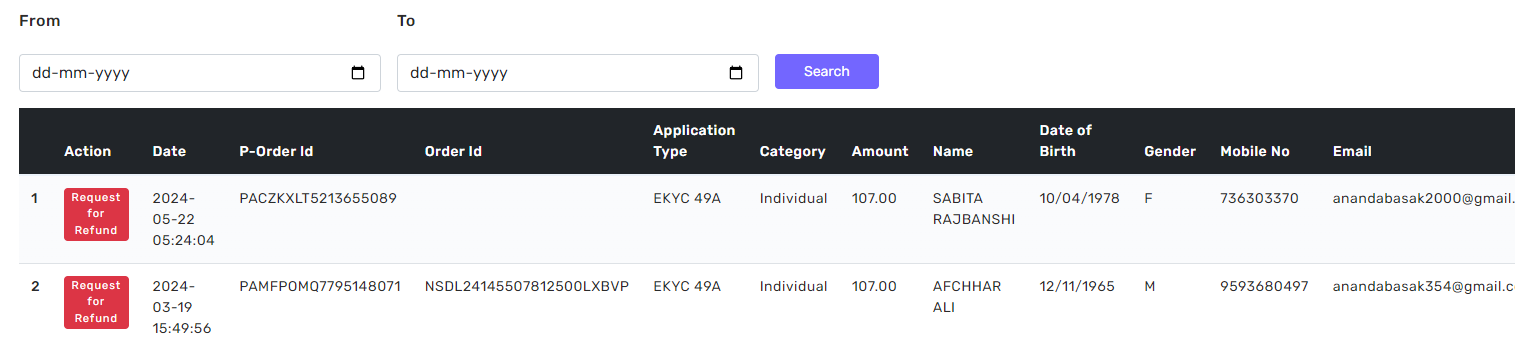Click the Gender column header

click(x=1170, y=151)
